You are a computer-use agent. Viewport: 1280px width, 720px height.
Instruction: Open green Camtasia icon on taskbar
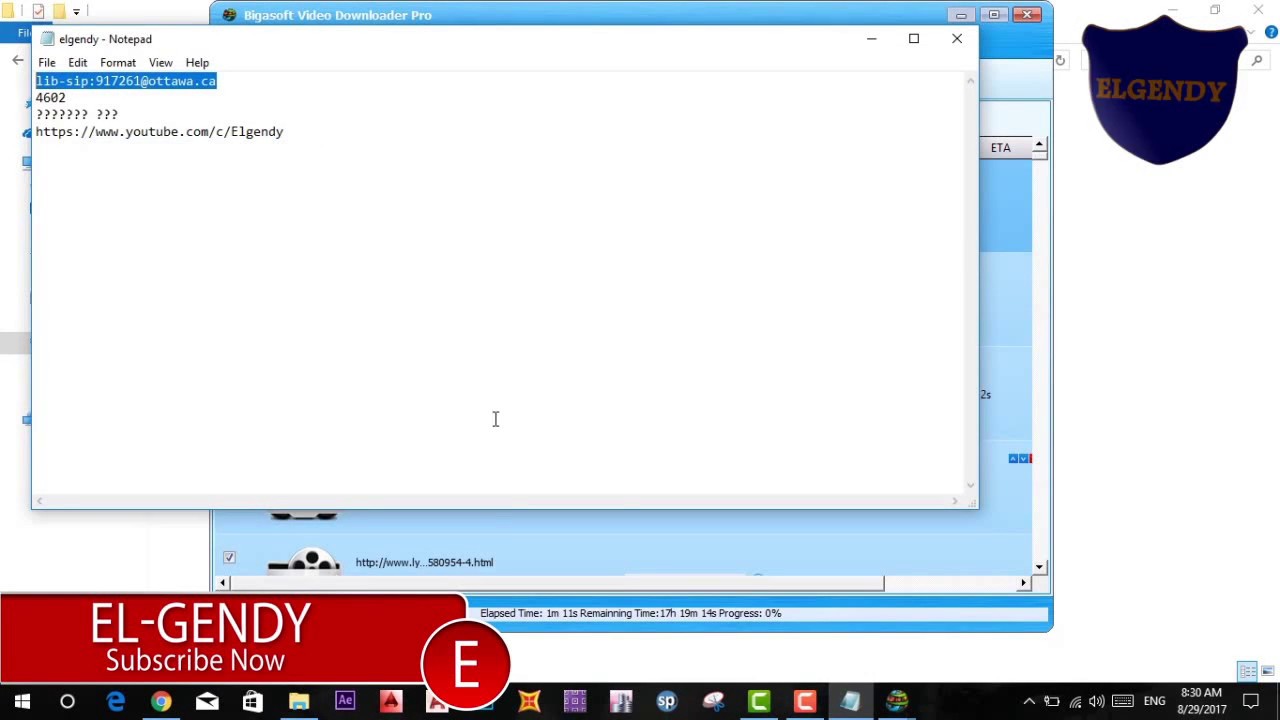pos(759,701)
